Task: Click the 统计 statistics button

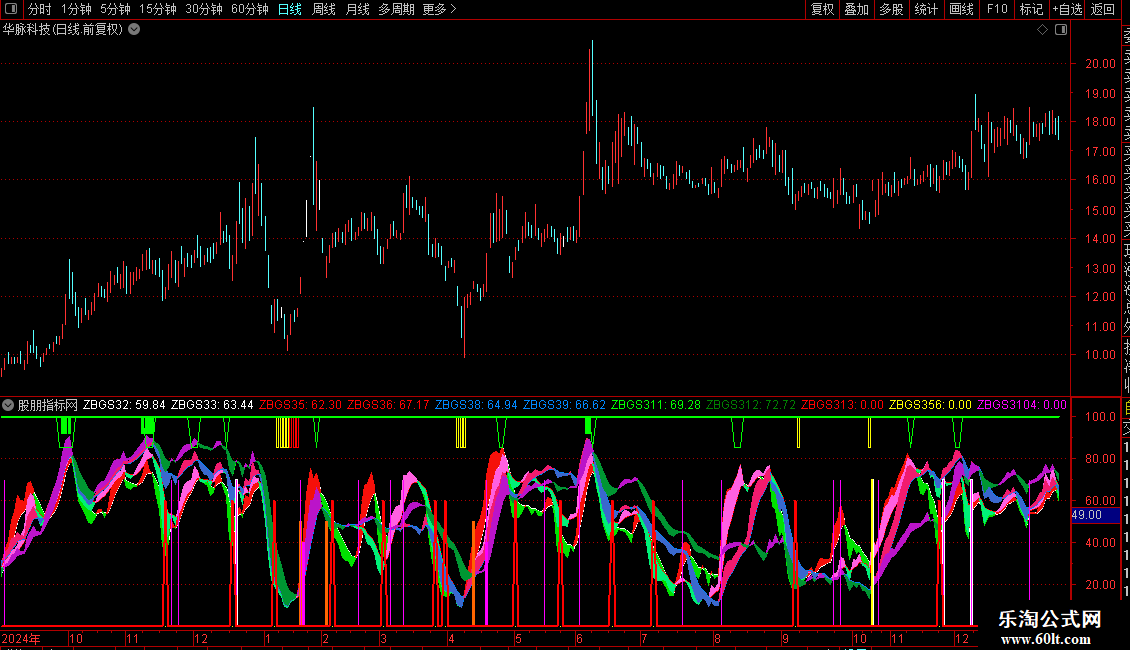Action: 926,9
